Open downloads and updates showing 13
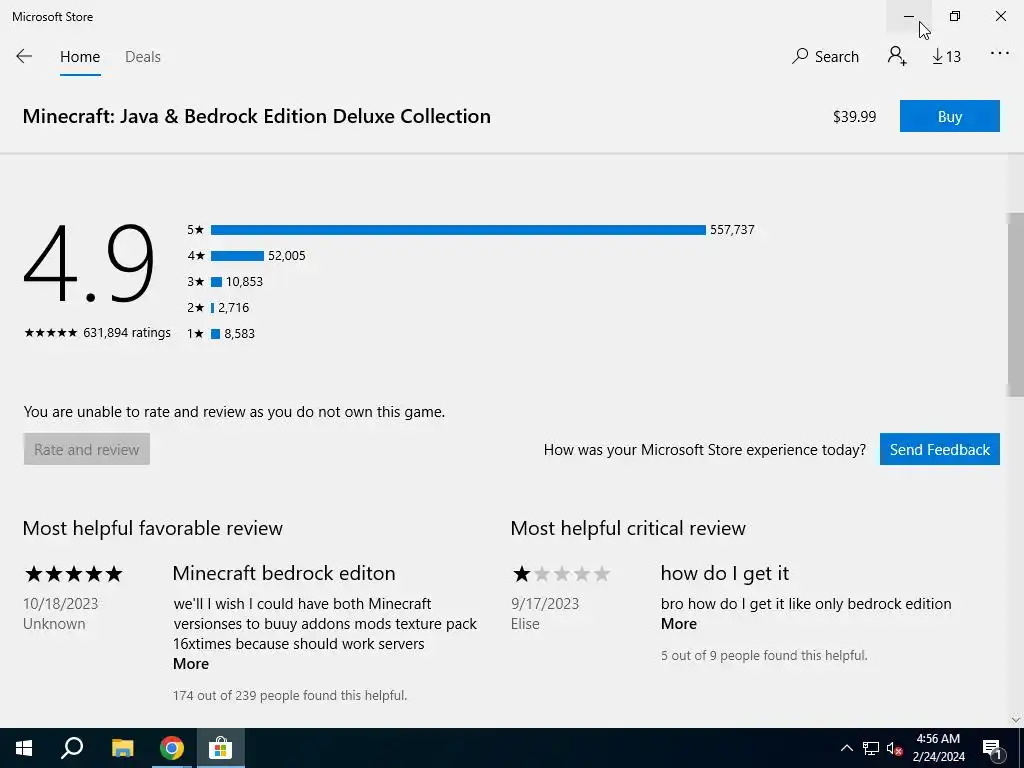1024x768 pixels. tap(946, 57)
